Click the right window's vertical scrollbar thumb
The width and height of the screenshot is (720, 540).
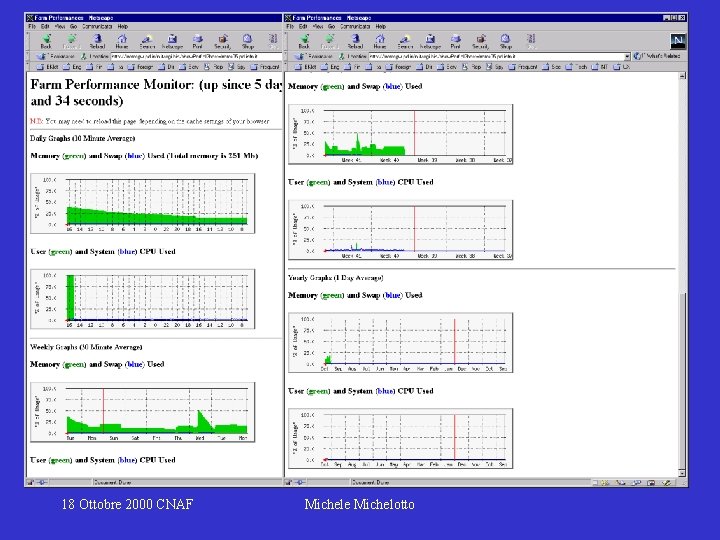(x=682, y=380)
